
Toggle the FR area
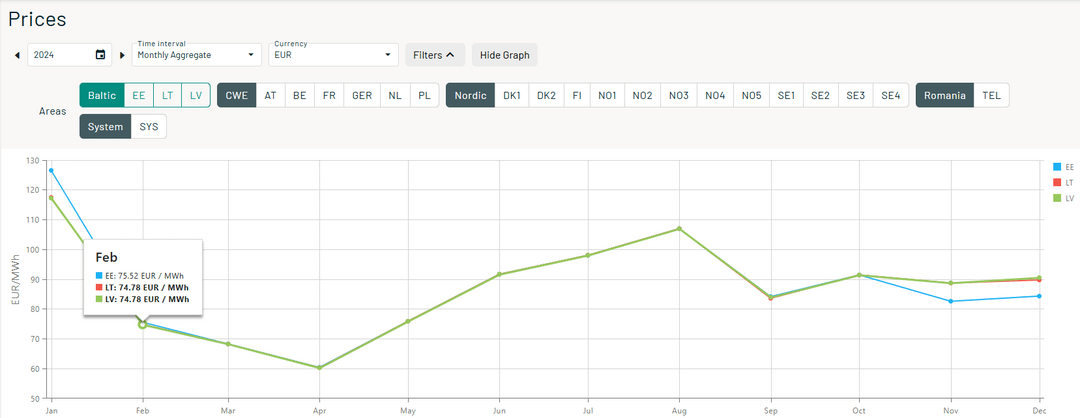point(329,96)
